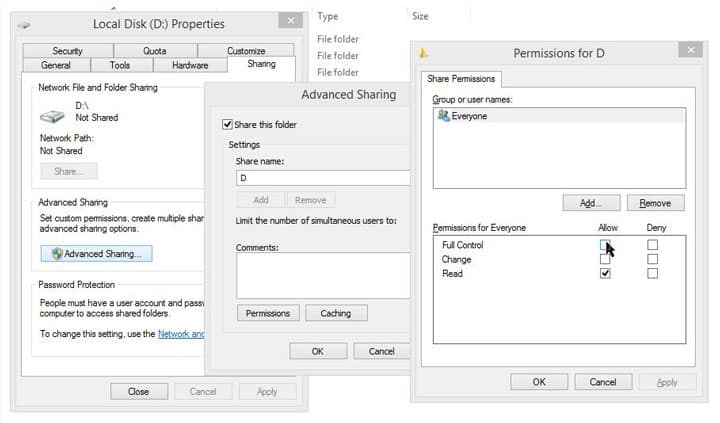
Task: Click the greyed Share... button
Action: 69,171
